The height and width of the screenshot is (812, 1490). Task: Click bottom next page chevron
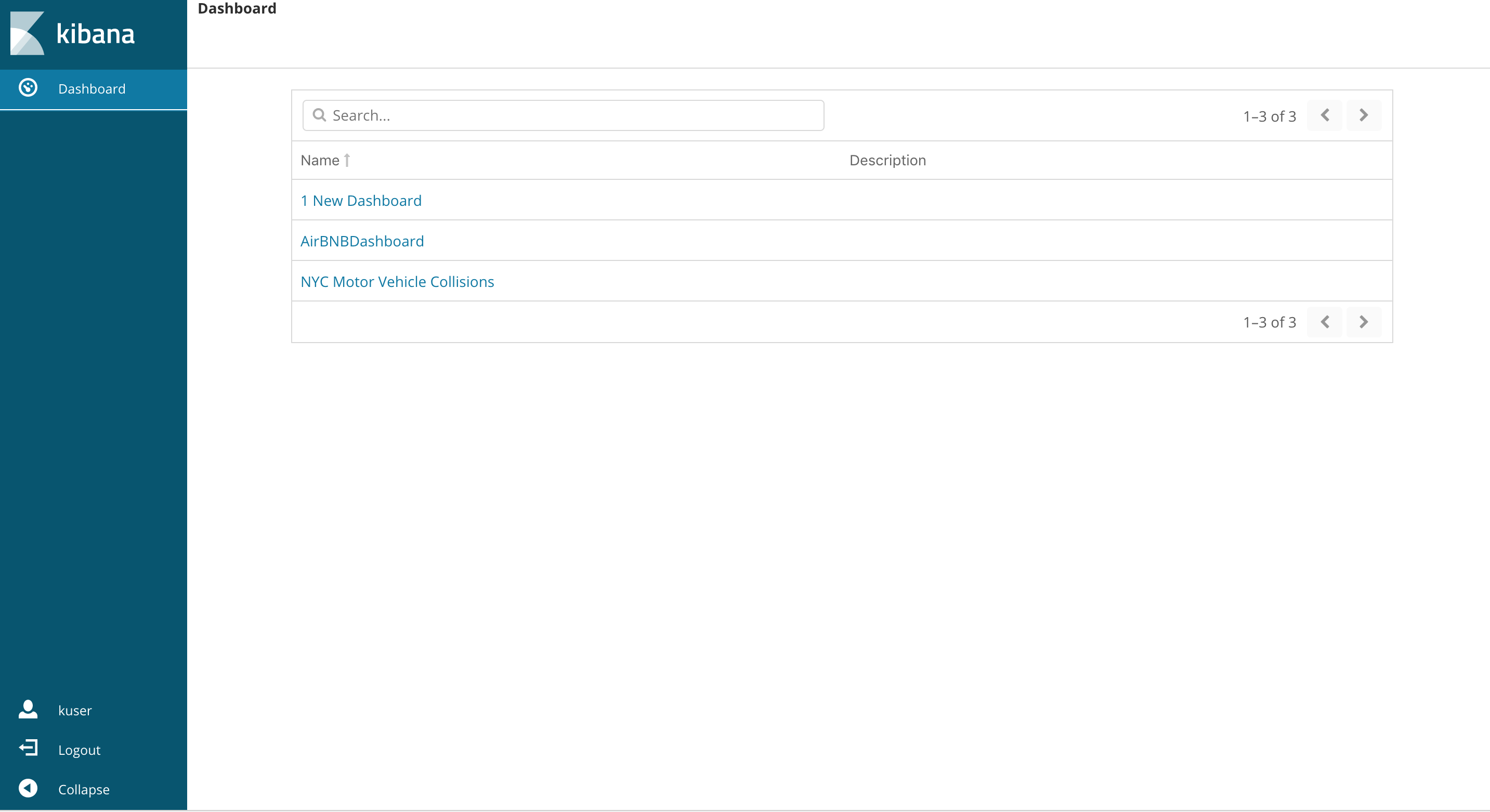point(1363,322)
